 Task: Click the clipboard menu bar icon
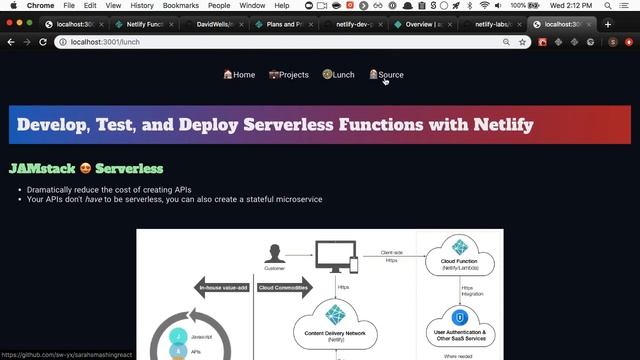click(x=422, y=6)
